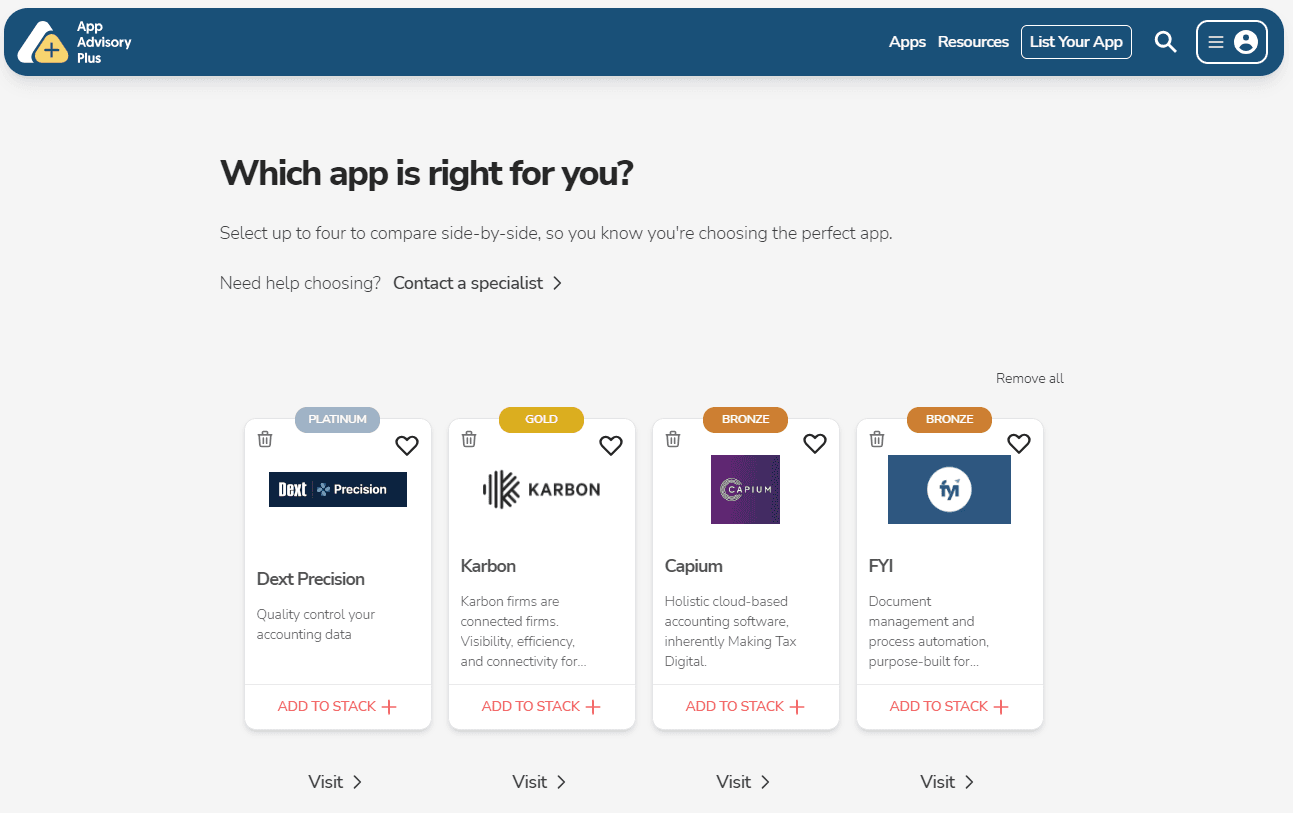Delete Karbon from comparison via trash icon
The width and height of the screenshot is (1293, 813).
(x=468, y=439)
